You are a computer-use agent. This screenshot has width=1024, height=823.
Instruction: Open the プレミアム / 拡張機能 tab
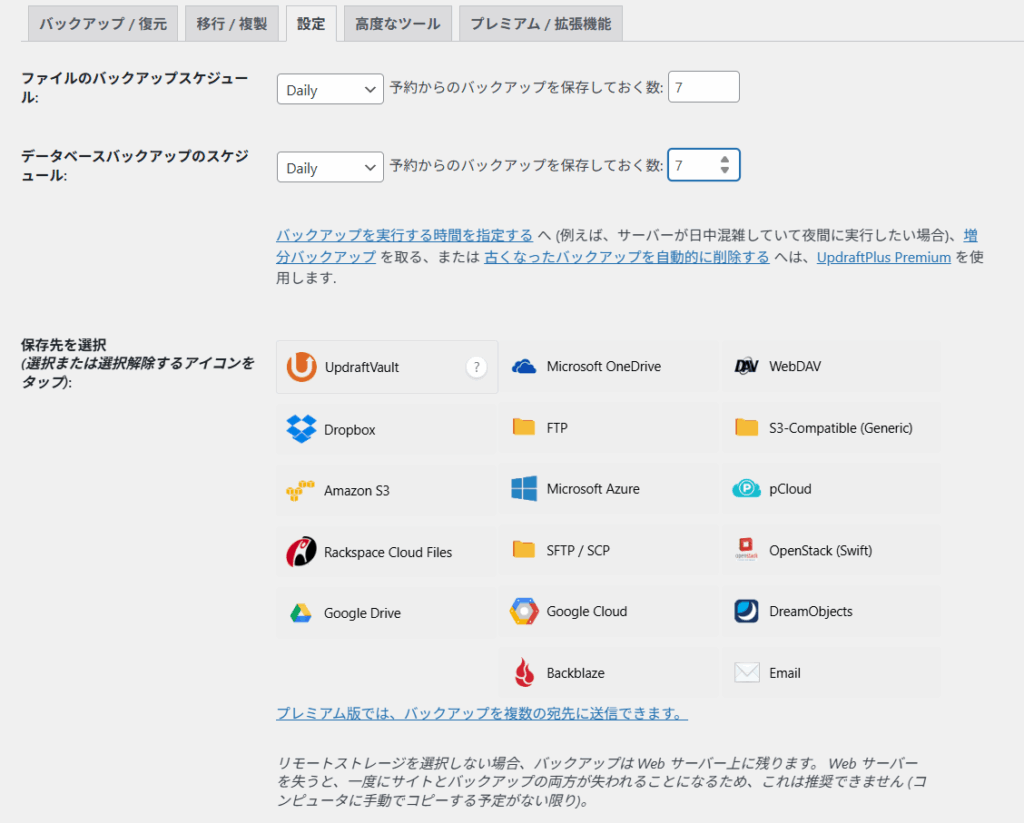540,24
